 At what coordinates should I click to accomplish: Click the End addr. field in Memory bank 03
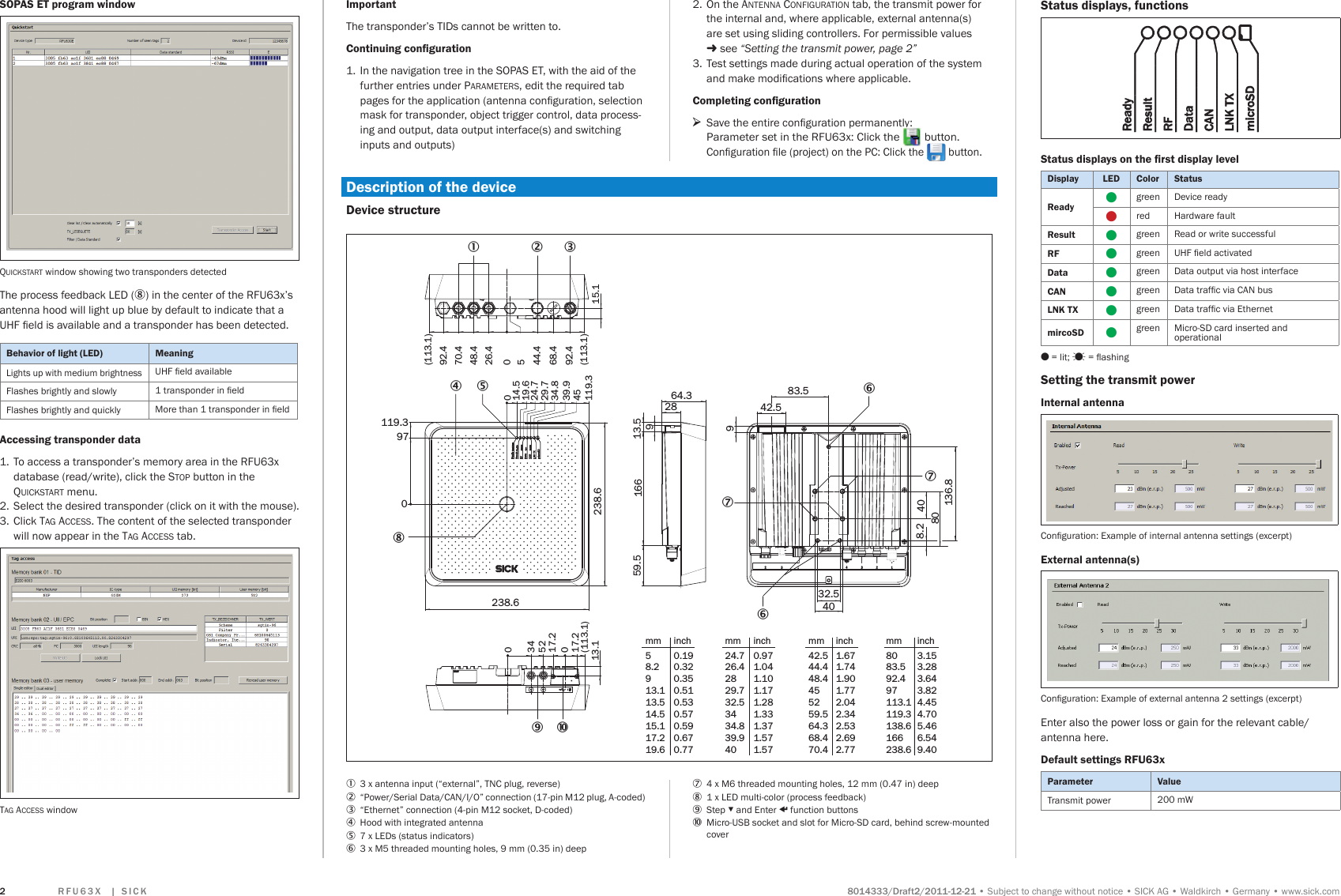pyautogui.click(x=182, y=680)
